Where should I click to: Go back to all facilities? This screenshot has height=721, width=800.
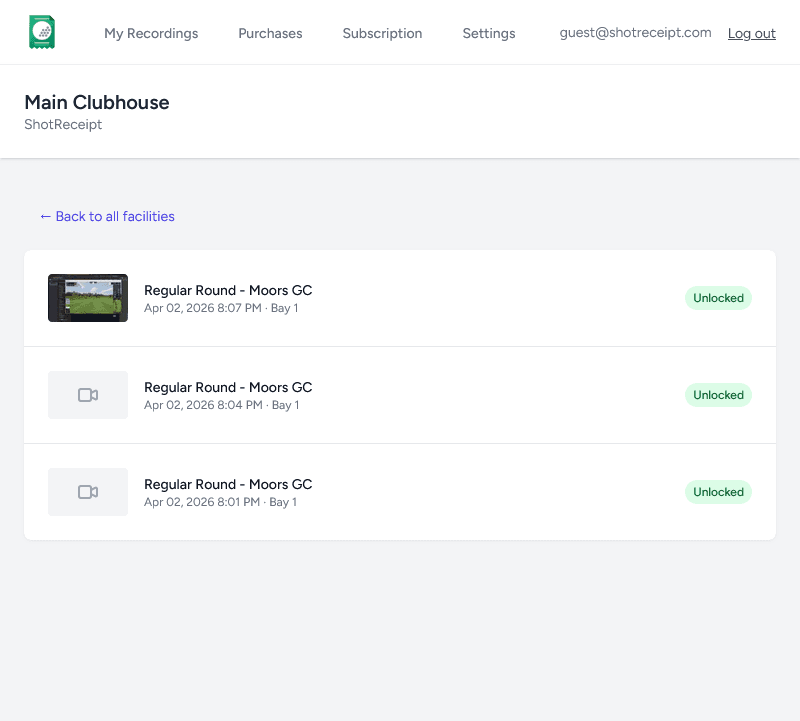(x=107, y=216)
